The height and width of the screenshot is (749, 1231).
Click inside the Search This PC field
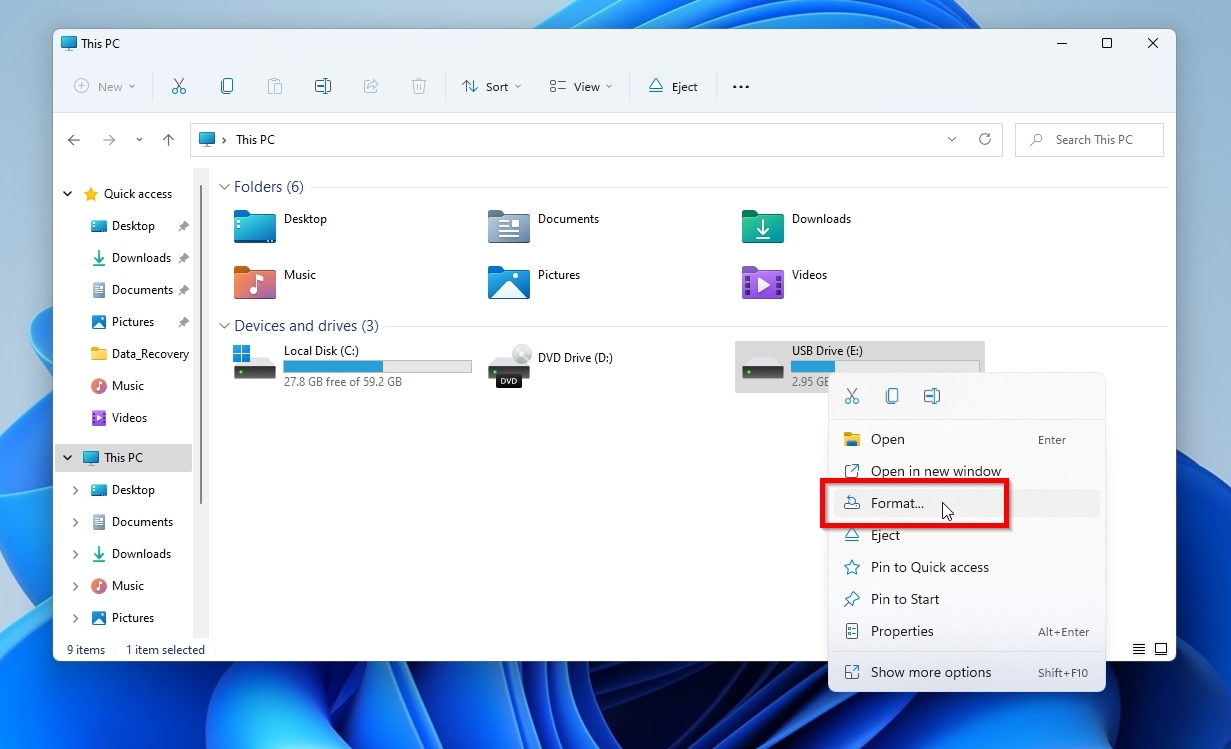click(1089, 140)
